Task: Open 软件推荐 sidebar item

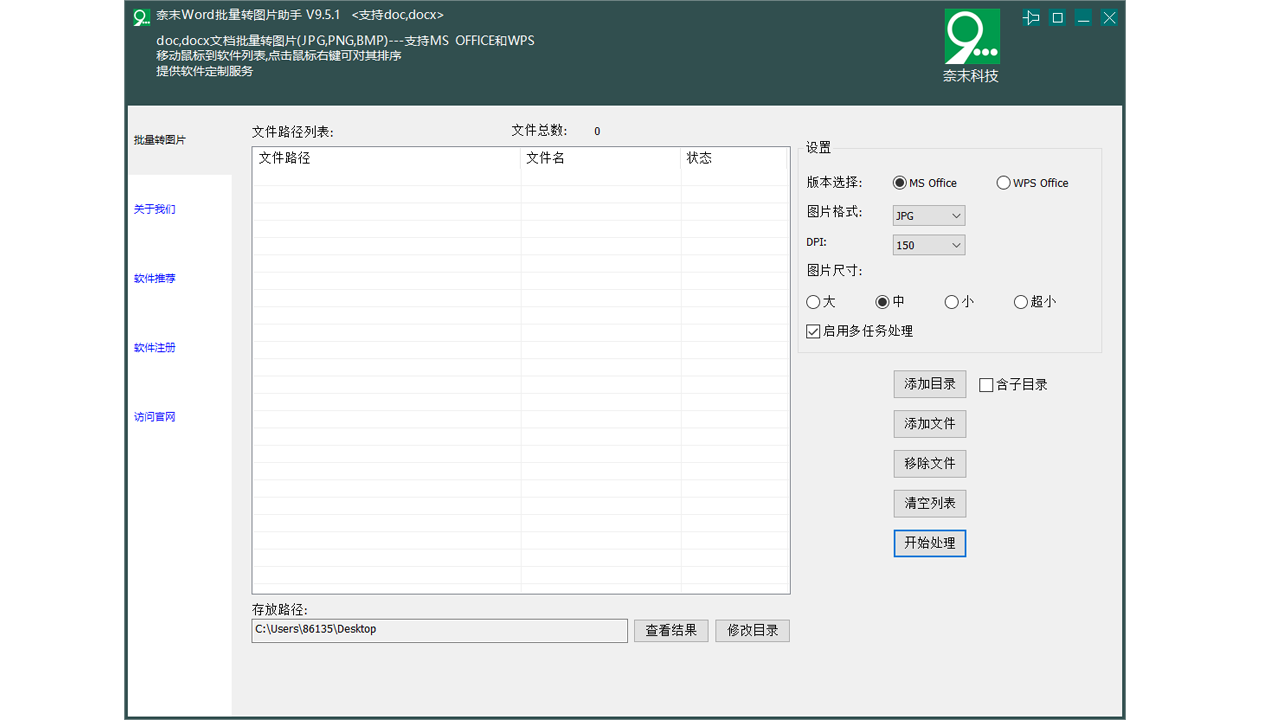Action: 155,278
